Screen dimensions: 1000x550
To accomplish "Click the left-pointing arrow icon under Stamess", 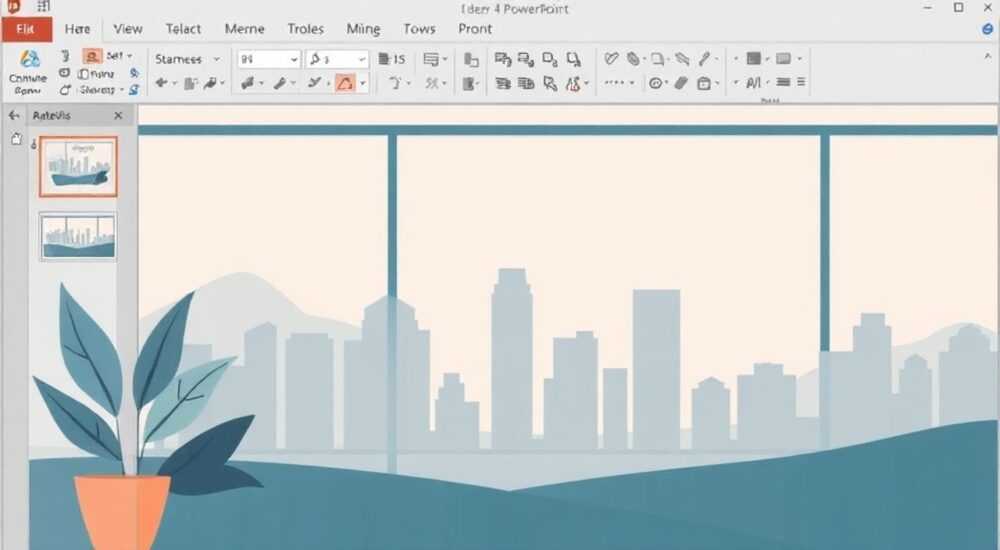I will pos(162,83).
